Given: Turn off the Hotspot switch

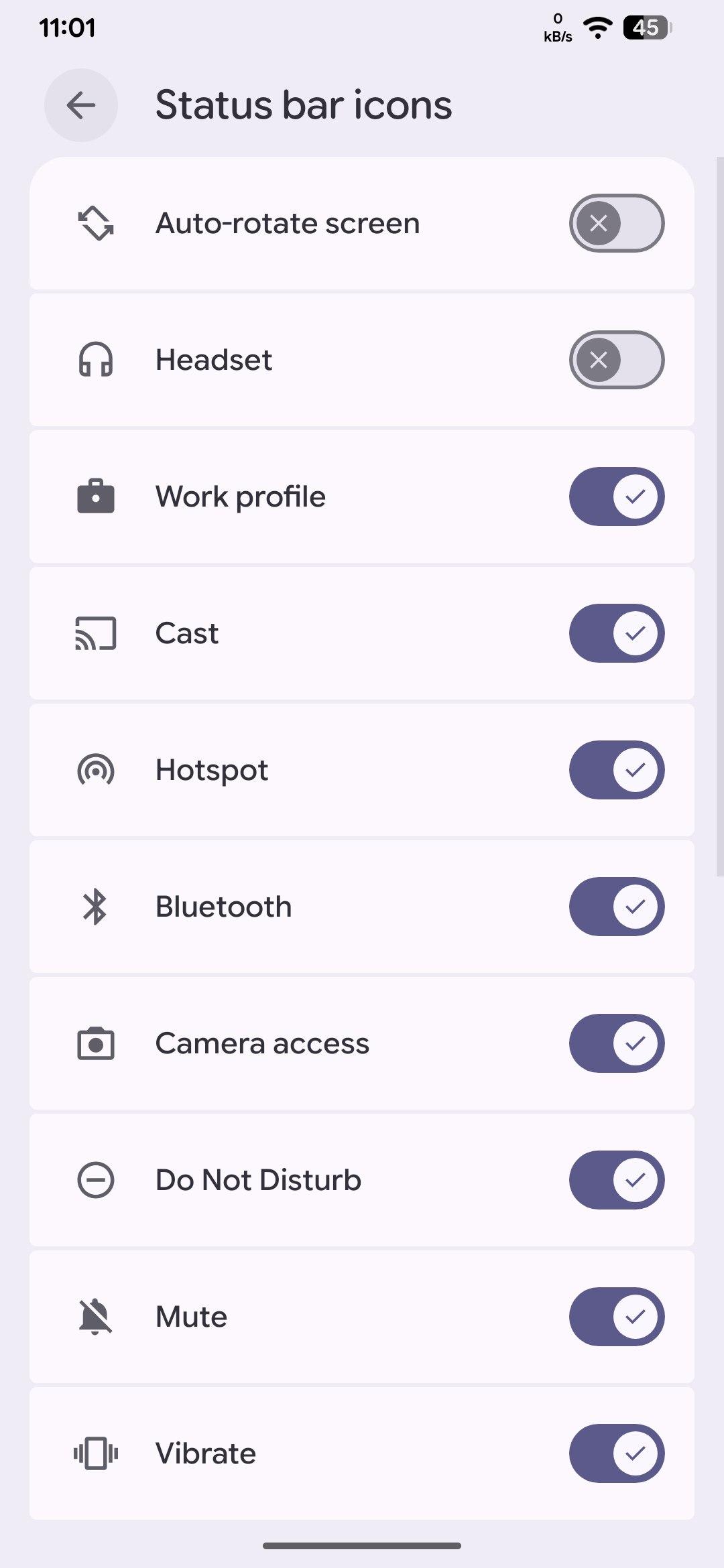Looking at the screenshot, I should [x=617, y=770].
